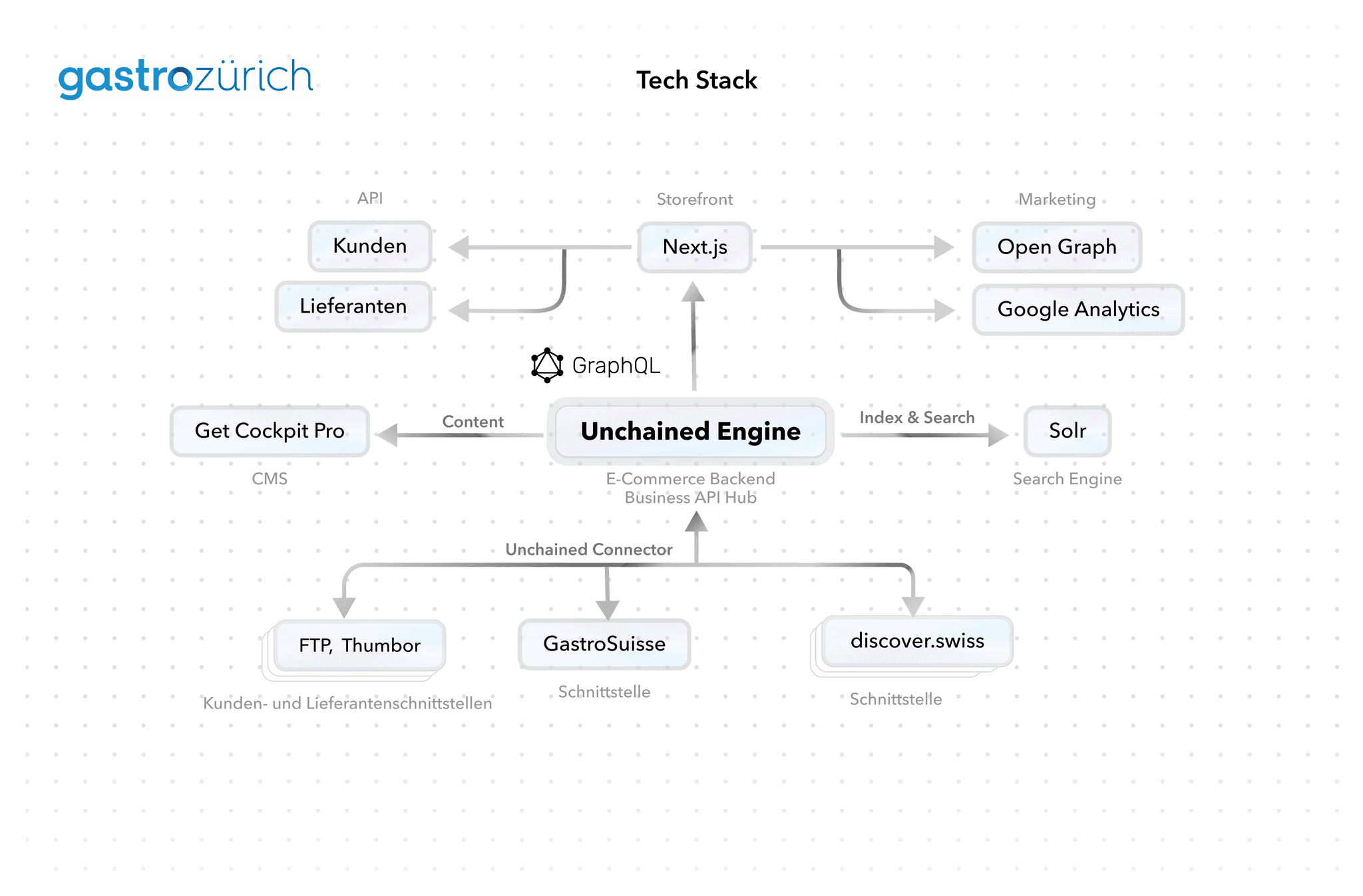Click the Get Cockpit Pro box
The image size is (1363, 896).
pyautogui.click(x=270, y=431)
